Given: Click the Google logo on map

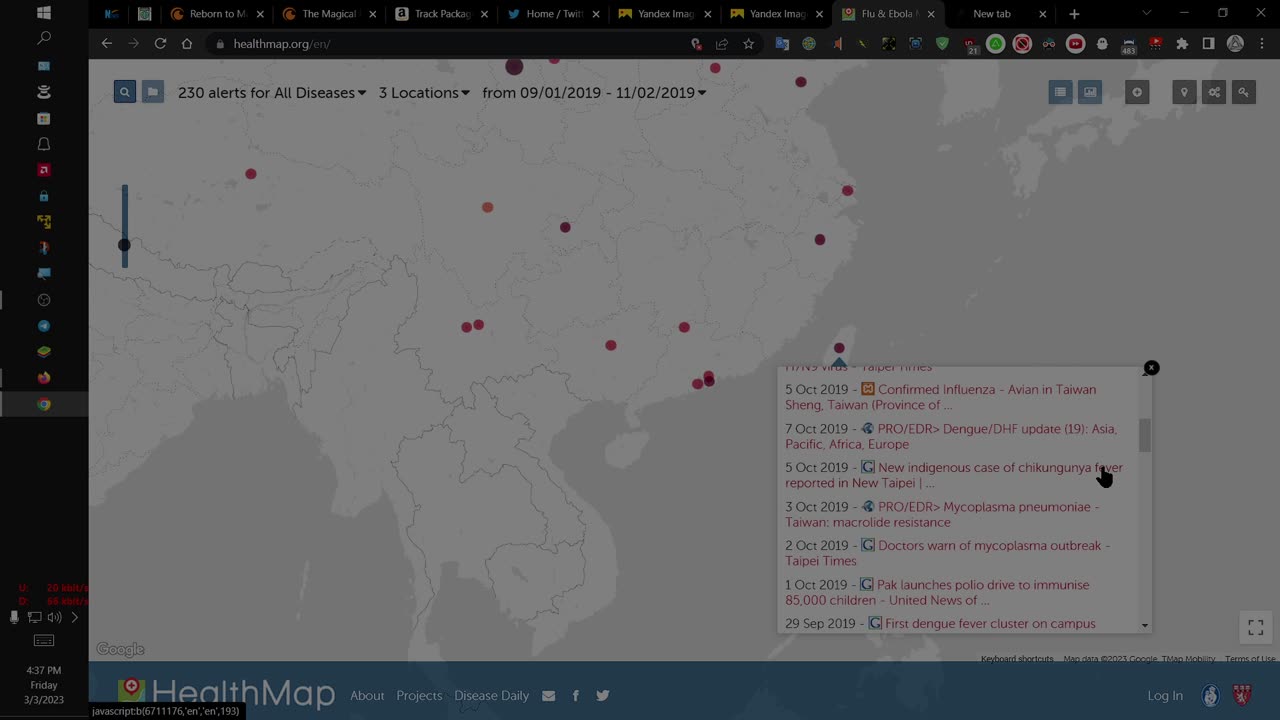Looking at the screenshot, I should (120, 650).
